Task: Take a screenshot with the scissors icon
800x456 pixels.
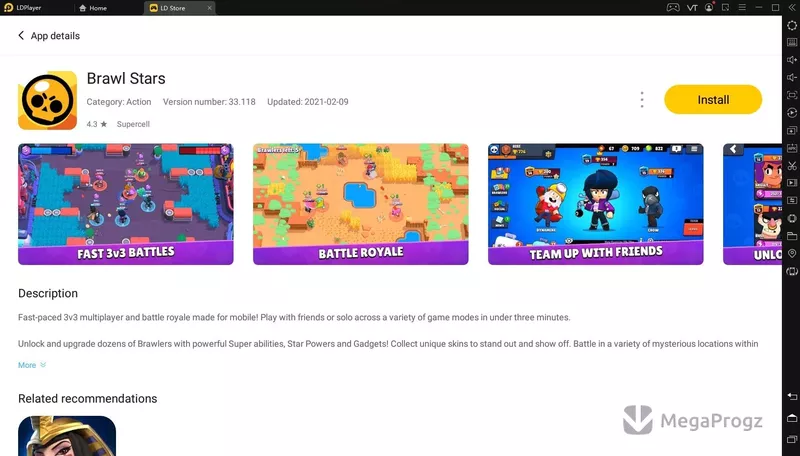Action: [x=792, y=166]
